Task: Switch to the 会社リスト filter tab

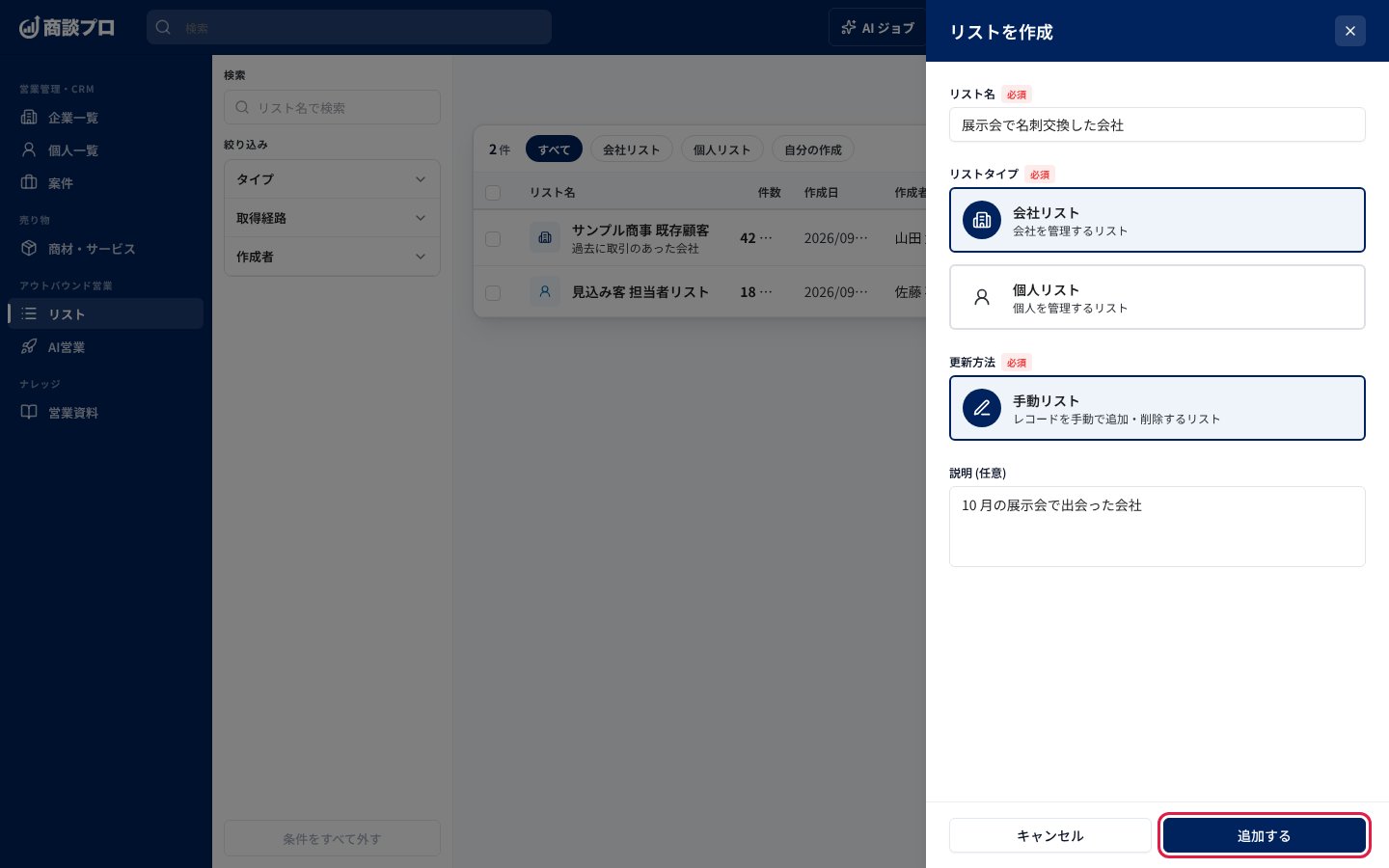Action: (x=632, y=149)
